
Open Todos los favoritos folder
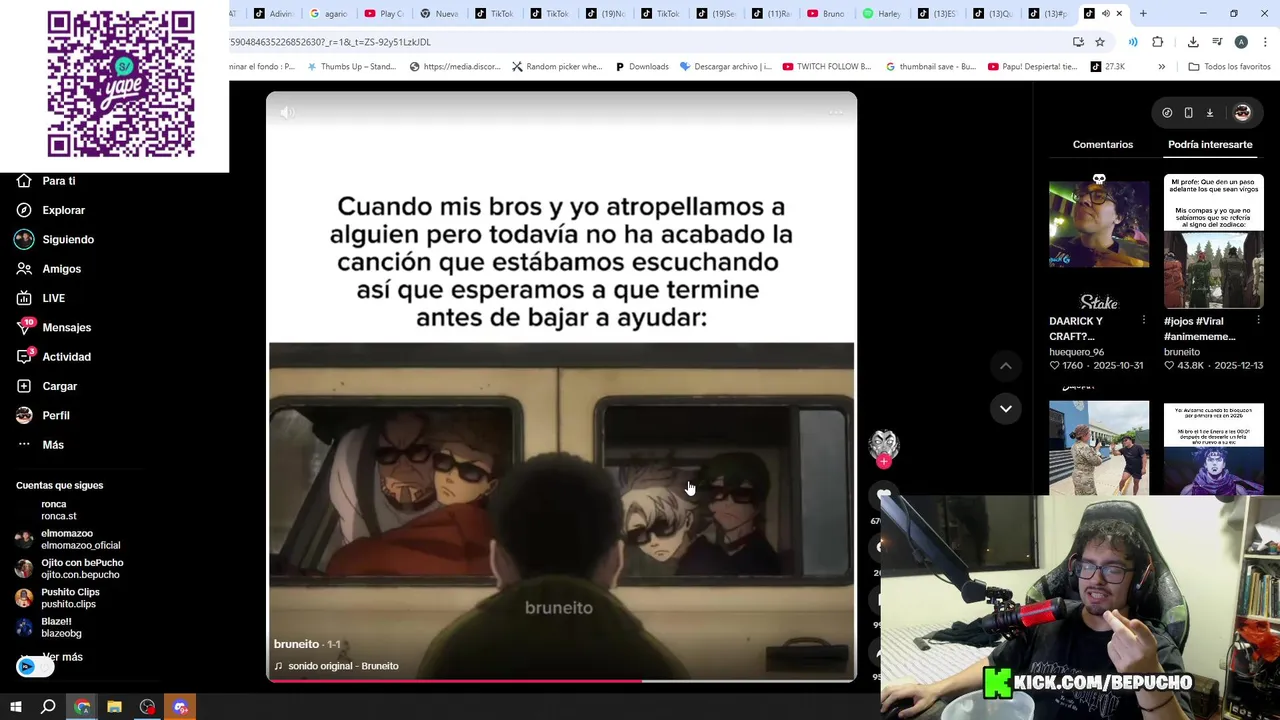pos(1229,67)
